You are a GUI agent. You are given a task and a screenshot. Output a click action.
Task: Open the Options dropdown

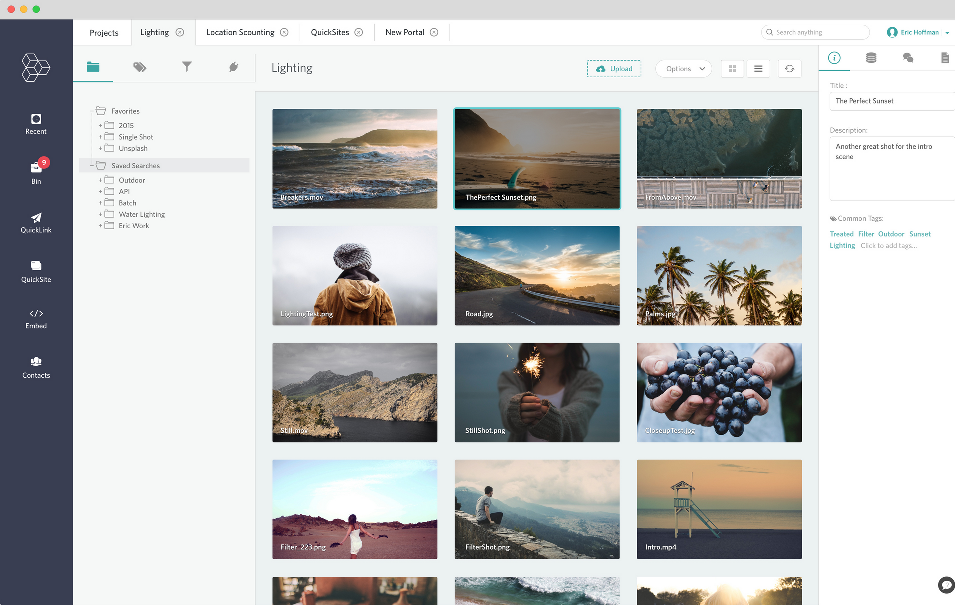point(683,69)
